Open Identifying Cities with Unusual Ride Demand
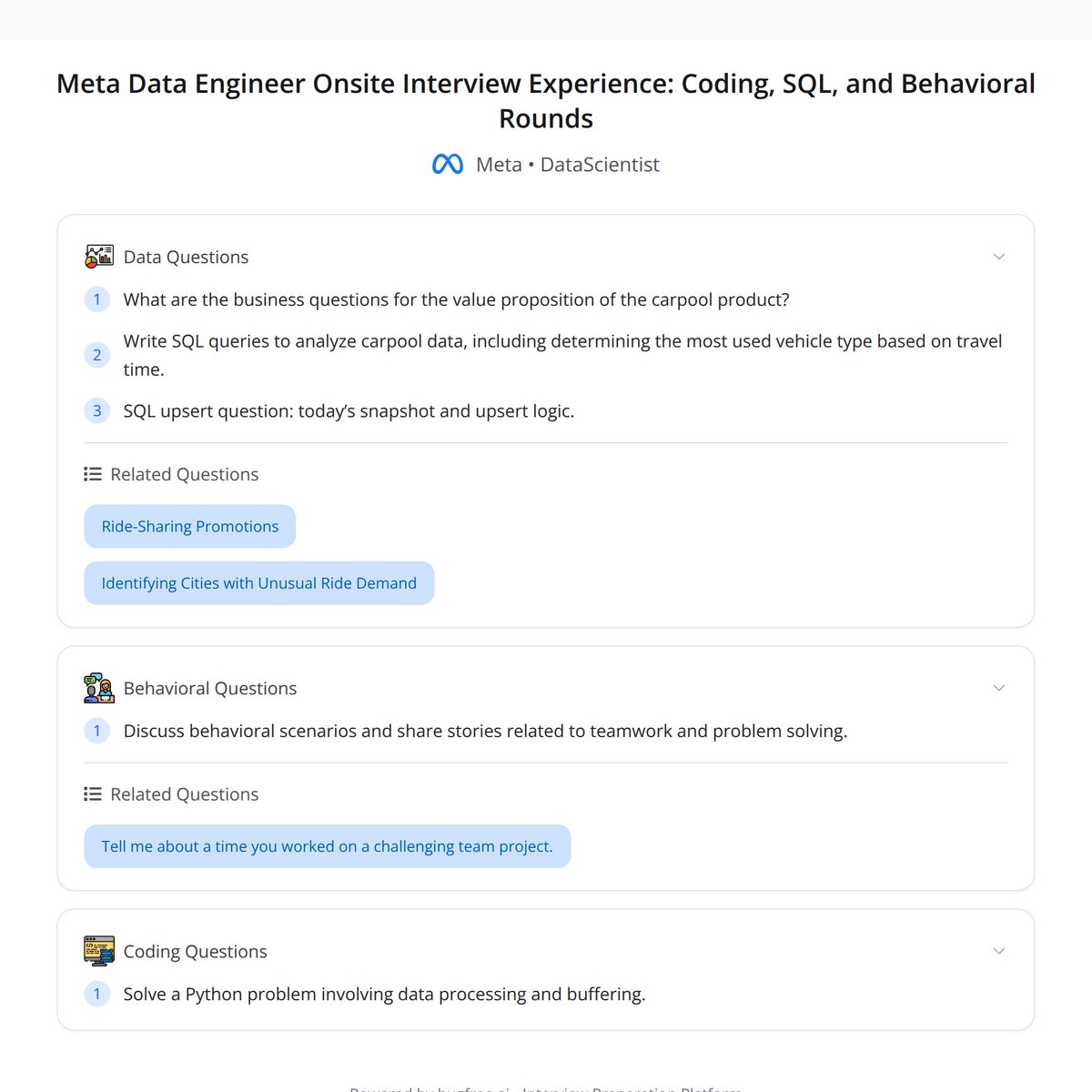The width and height of the screenshot is (1092, 1092). click(x=259, y=583)
